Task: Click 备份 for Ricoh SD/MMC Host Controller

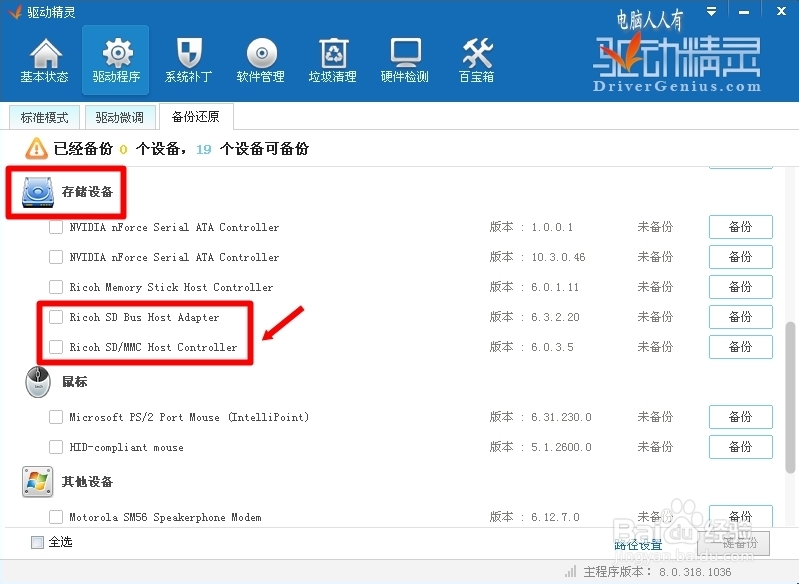Action: [740, 347]
